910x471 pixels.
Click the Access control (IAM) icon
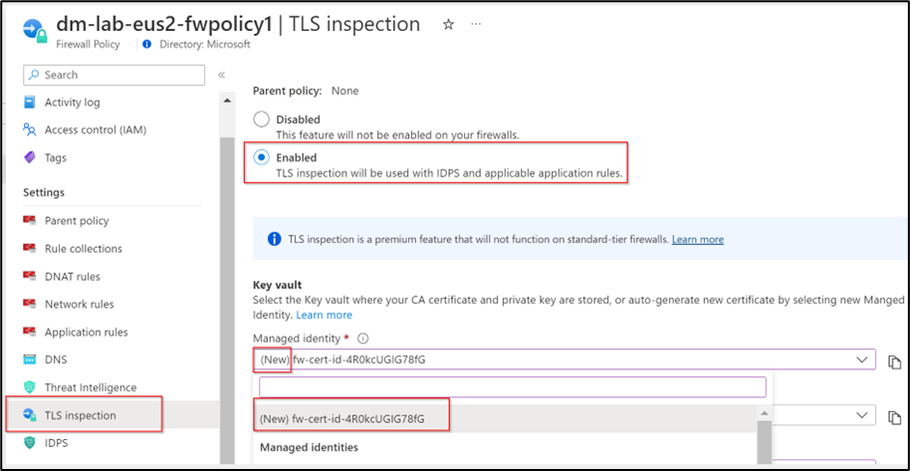[29, 130]
